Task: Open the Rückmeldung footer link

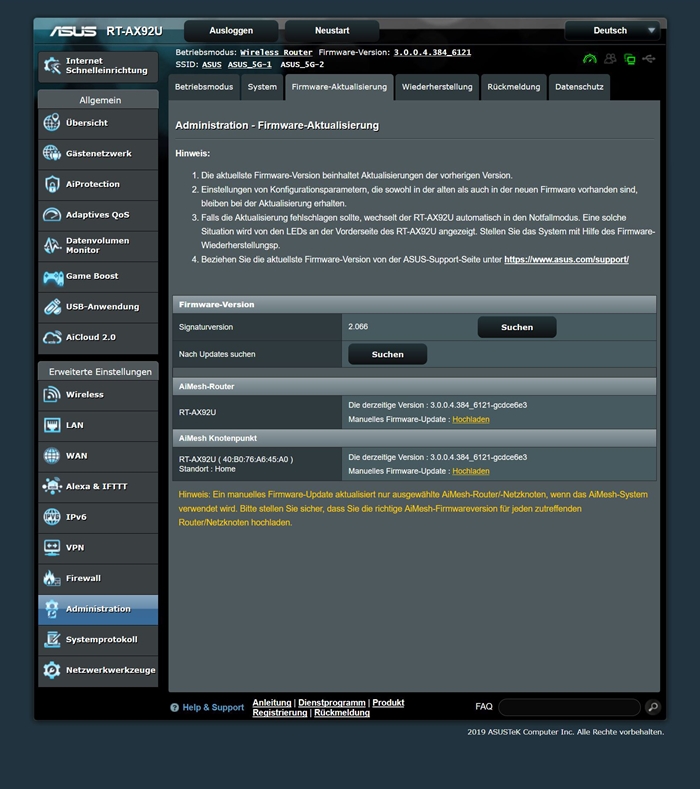Action: click(x=342, y=713)
